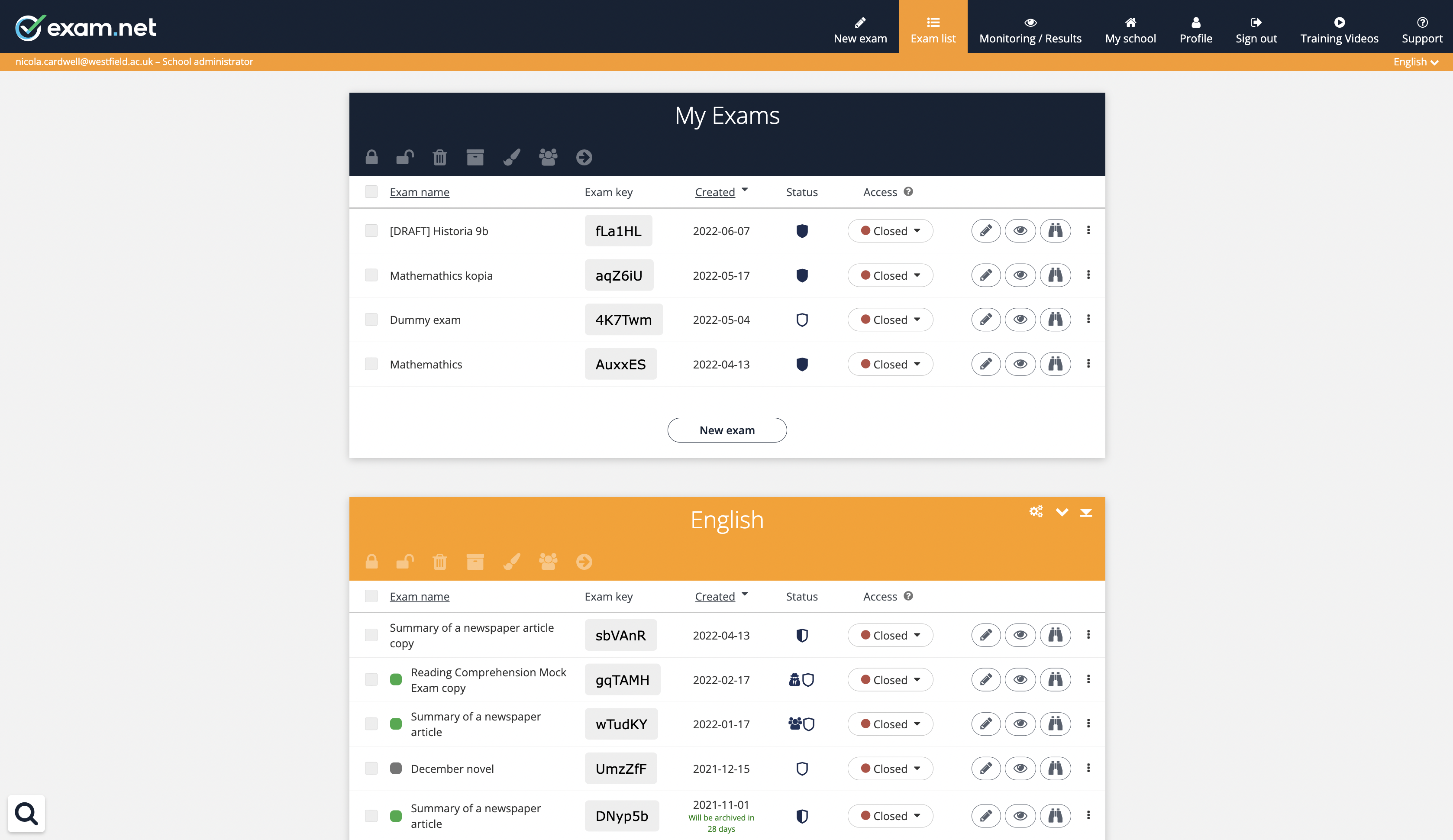Click the paintbrush icon in English section toolbar
This screenshot has height=840, width=1453.
point(511,562)
